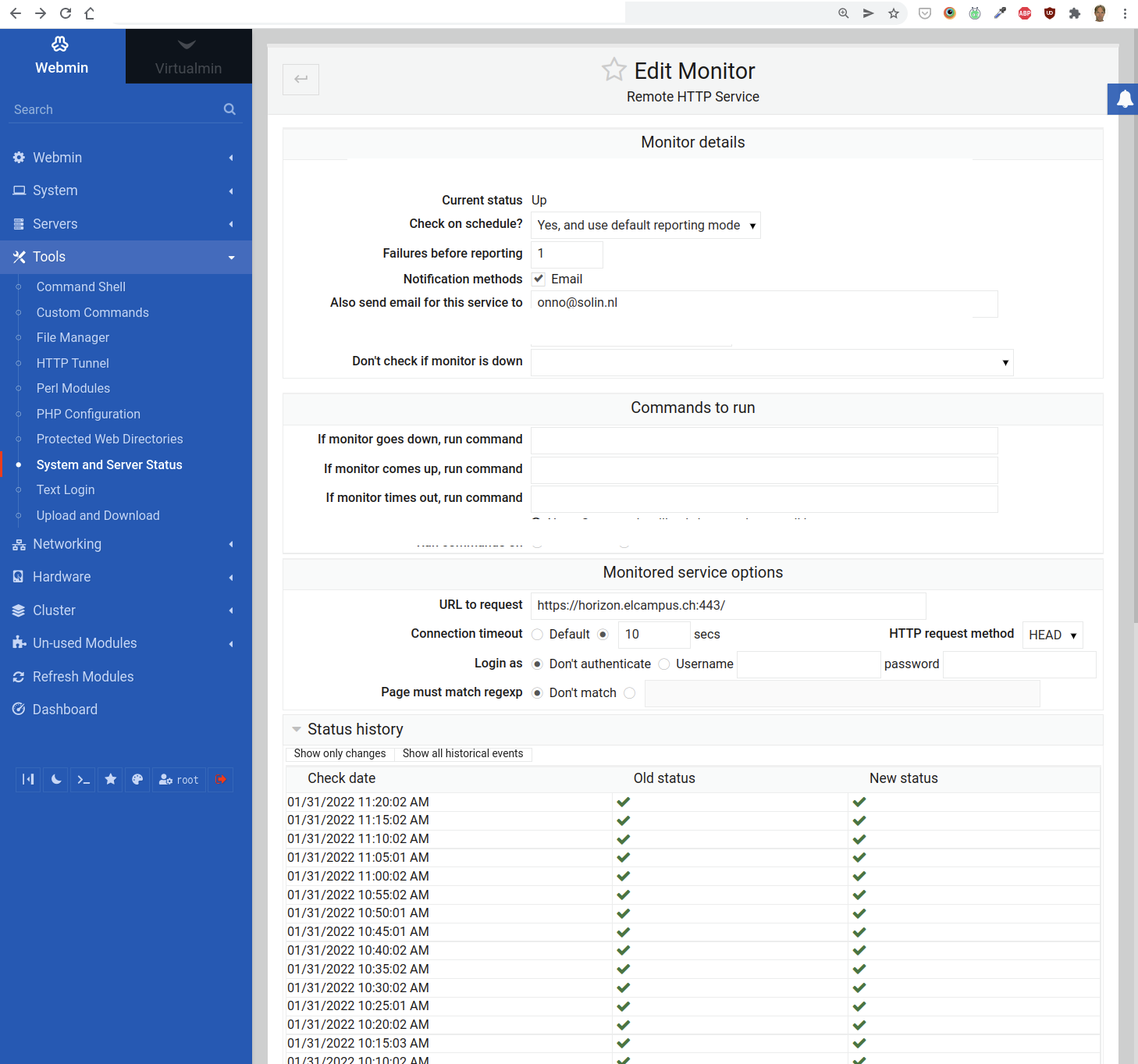1138x1064 pixels.
Task: Toggle night mode with the moon icon
Action: click(x=56, y=779)
